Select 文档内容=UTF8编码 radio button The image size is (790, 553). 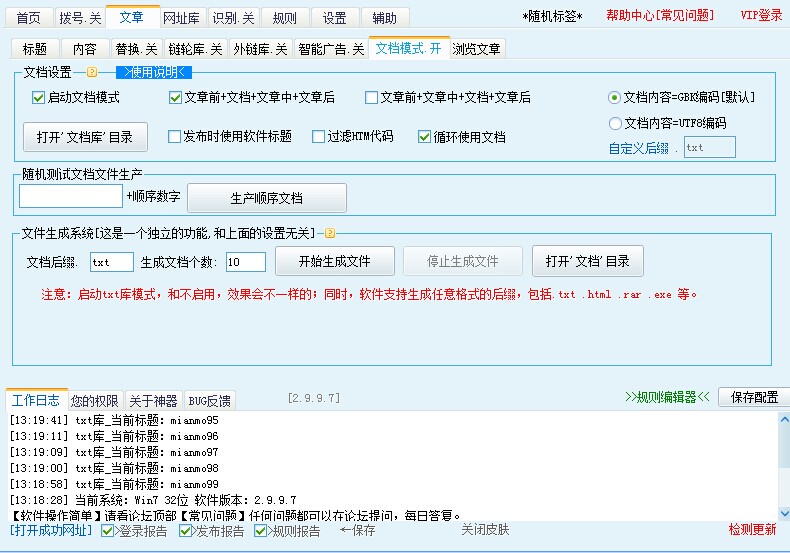click(x=615, y=124)
